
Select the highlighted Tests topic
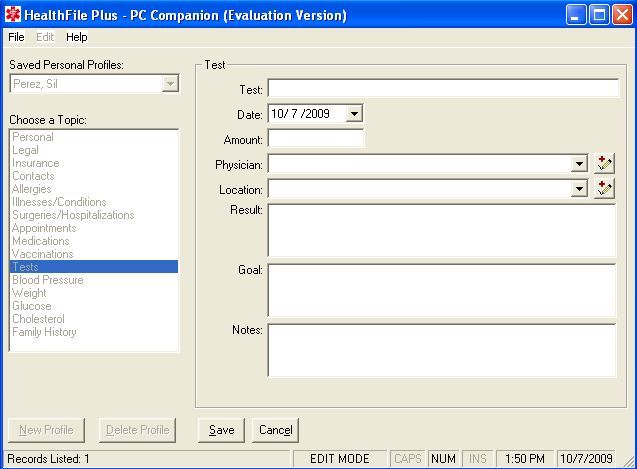pyautogui.click(x=93, y=267)
